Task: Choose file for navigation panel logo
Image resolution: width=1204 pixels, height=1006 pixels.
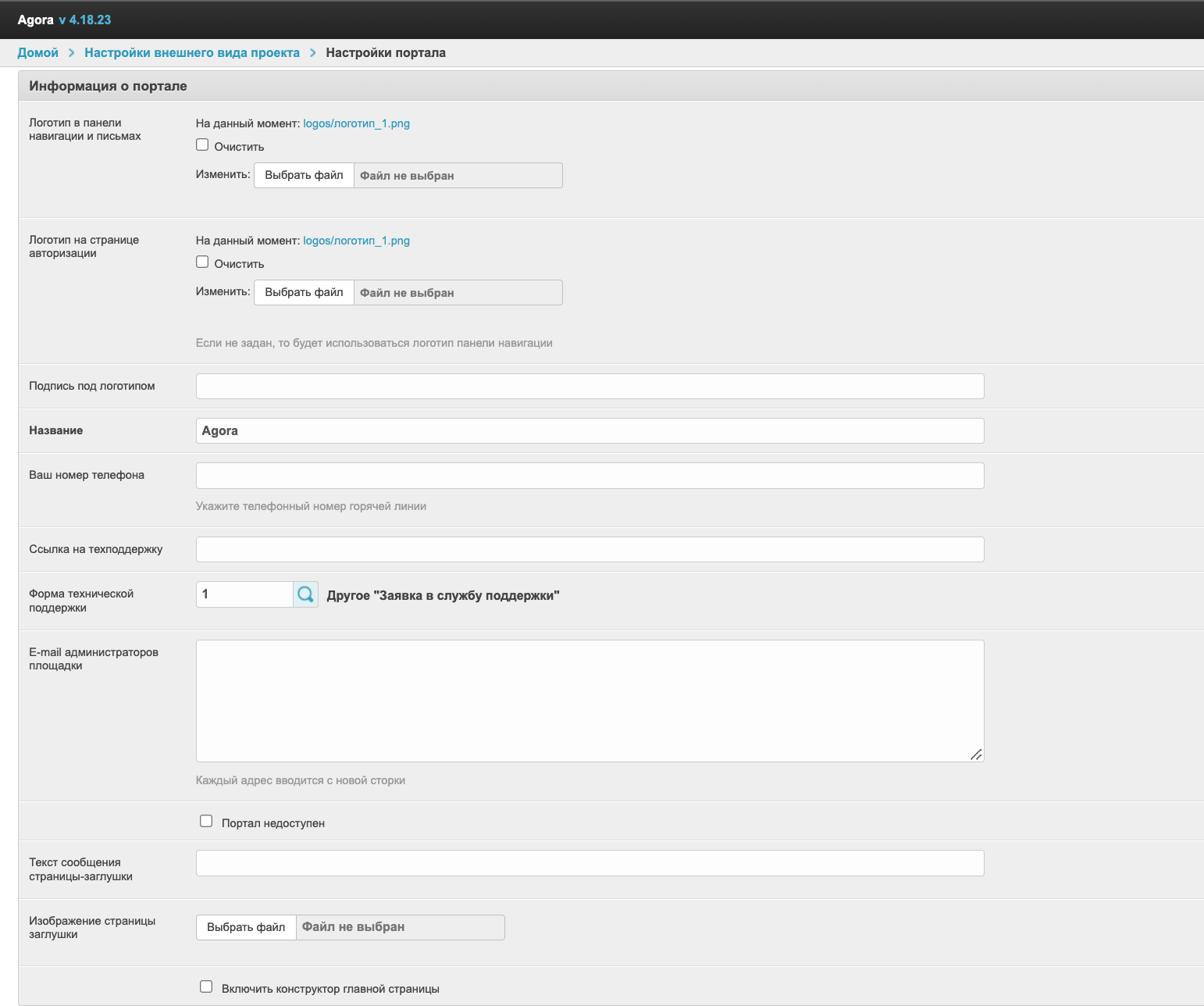Action: [x=304, y=175]
